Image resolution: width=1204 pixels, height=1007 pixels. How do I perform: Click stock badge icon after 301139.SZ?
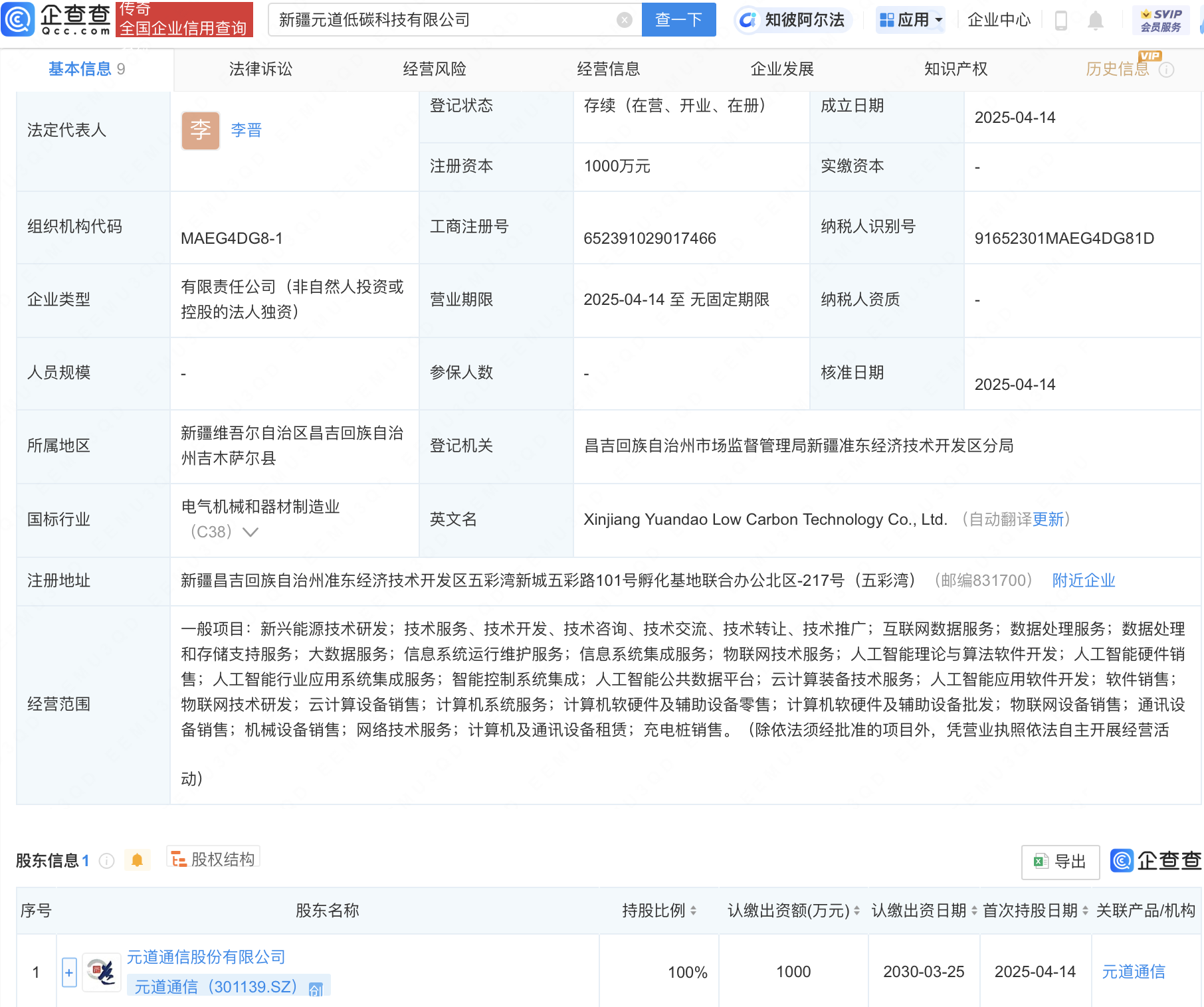point(316,989)
